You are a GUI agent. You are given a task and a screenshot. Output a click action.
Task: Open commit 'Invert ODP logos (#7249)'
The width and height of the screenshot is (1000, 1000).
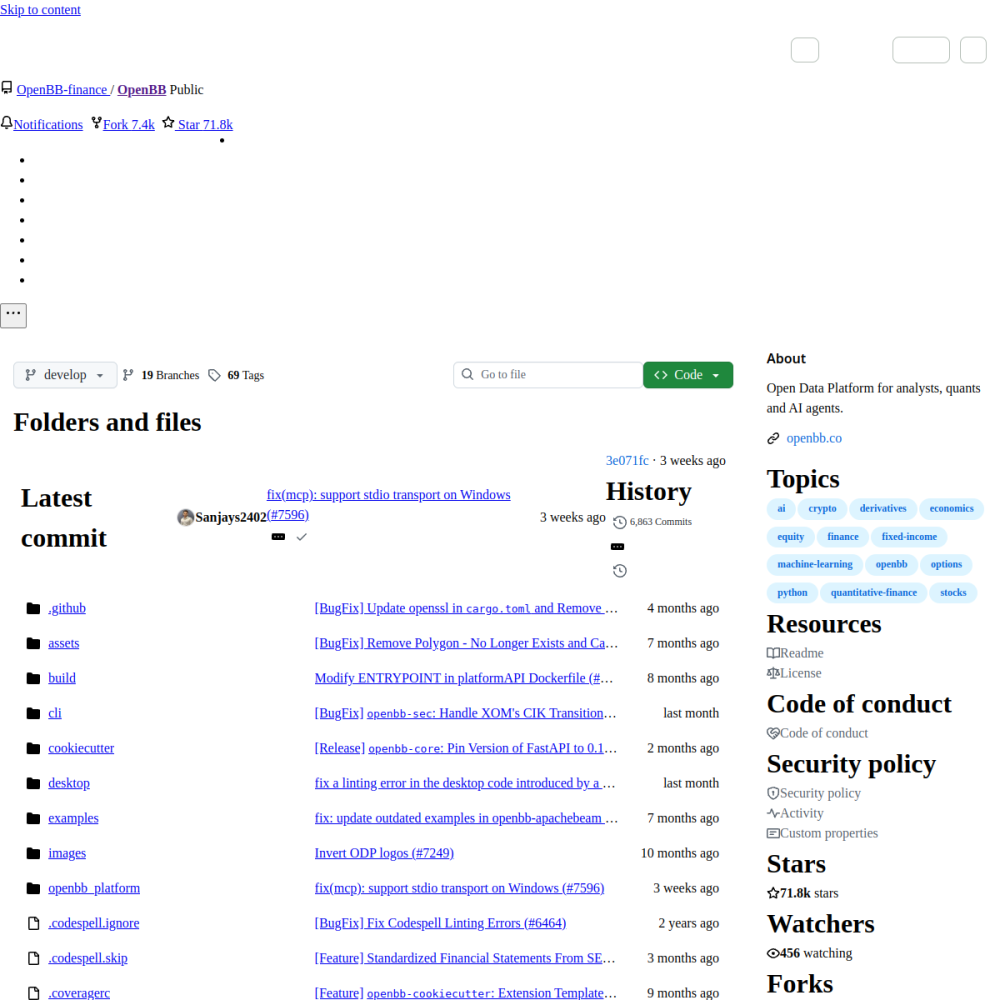384,854
